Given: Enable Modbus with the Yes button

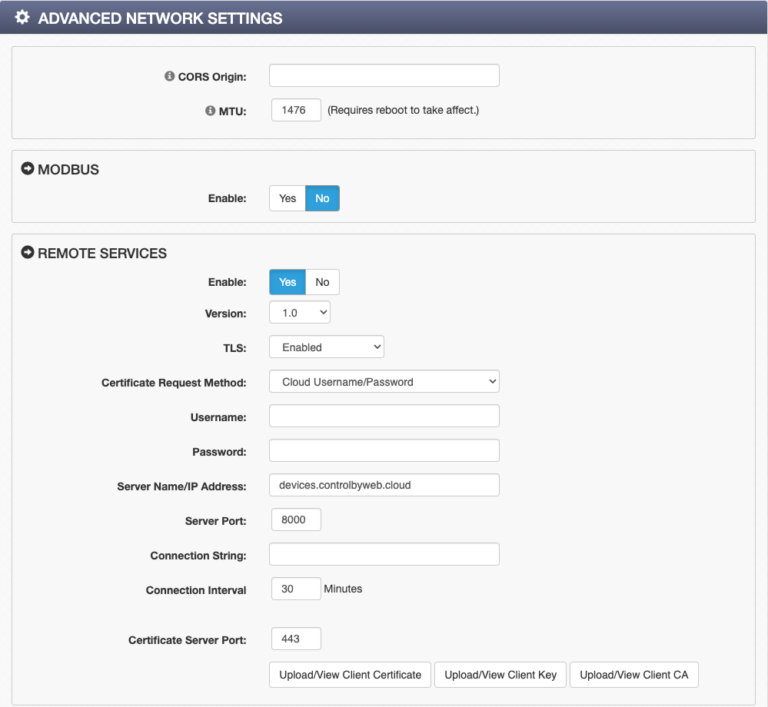Looking at the screenshot, I should point(287,198).
